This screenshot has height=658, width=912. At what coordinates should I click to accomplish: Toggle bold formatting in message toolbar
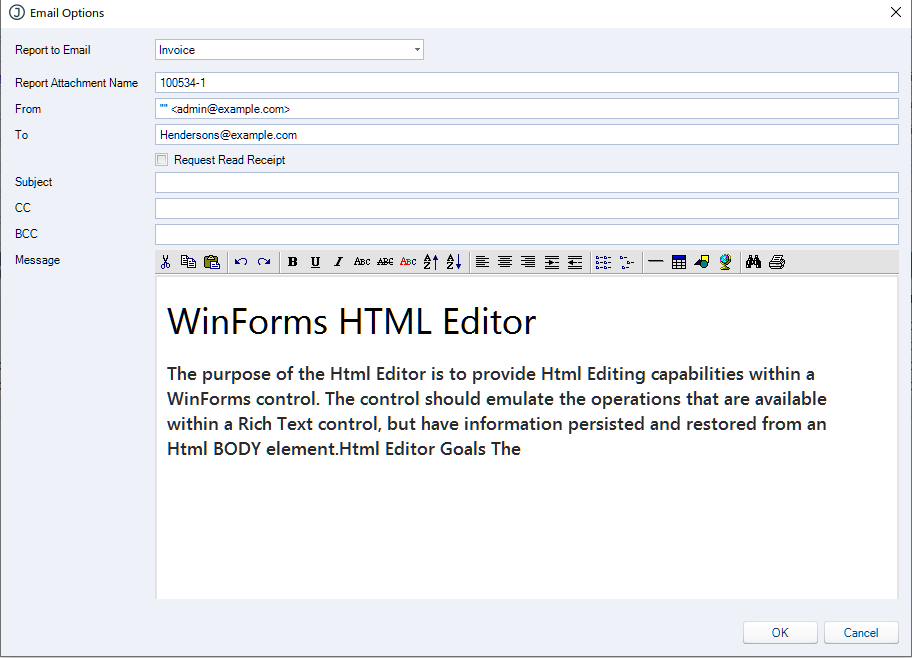pyautogui.click(x=293, y=262)
